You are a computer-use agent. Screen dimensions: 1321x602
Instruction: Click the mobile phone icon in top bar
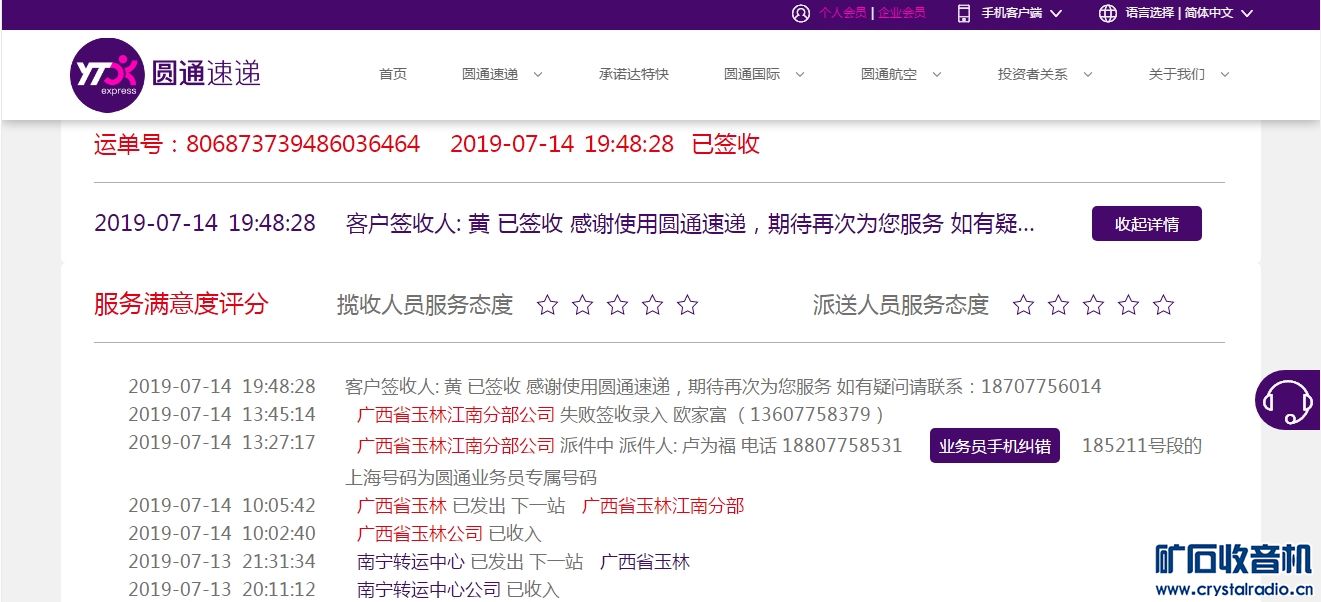(964, 13)
